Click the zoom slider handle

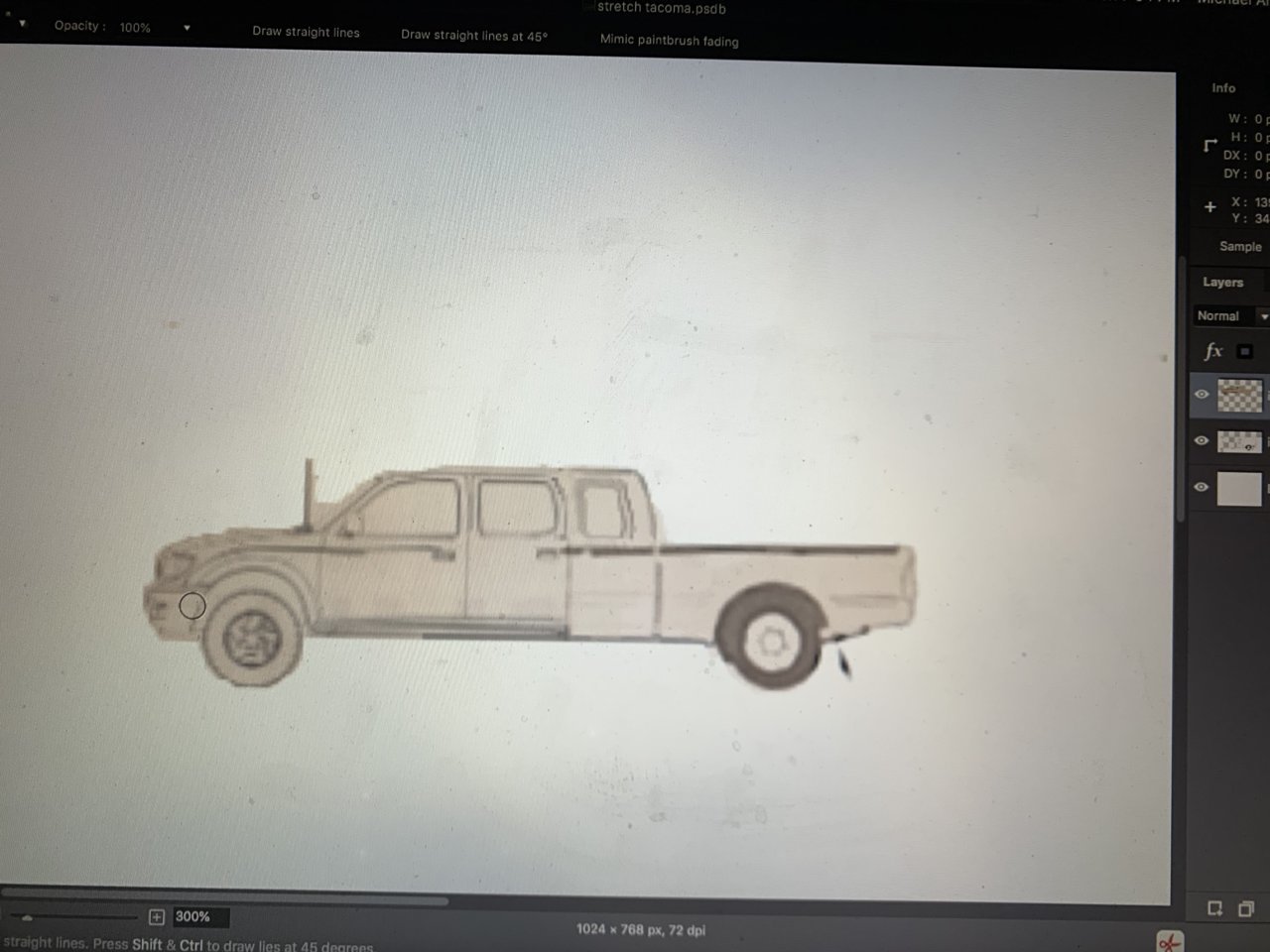click(27, 917)
